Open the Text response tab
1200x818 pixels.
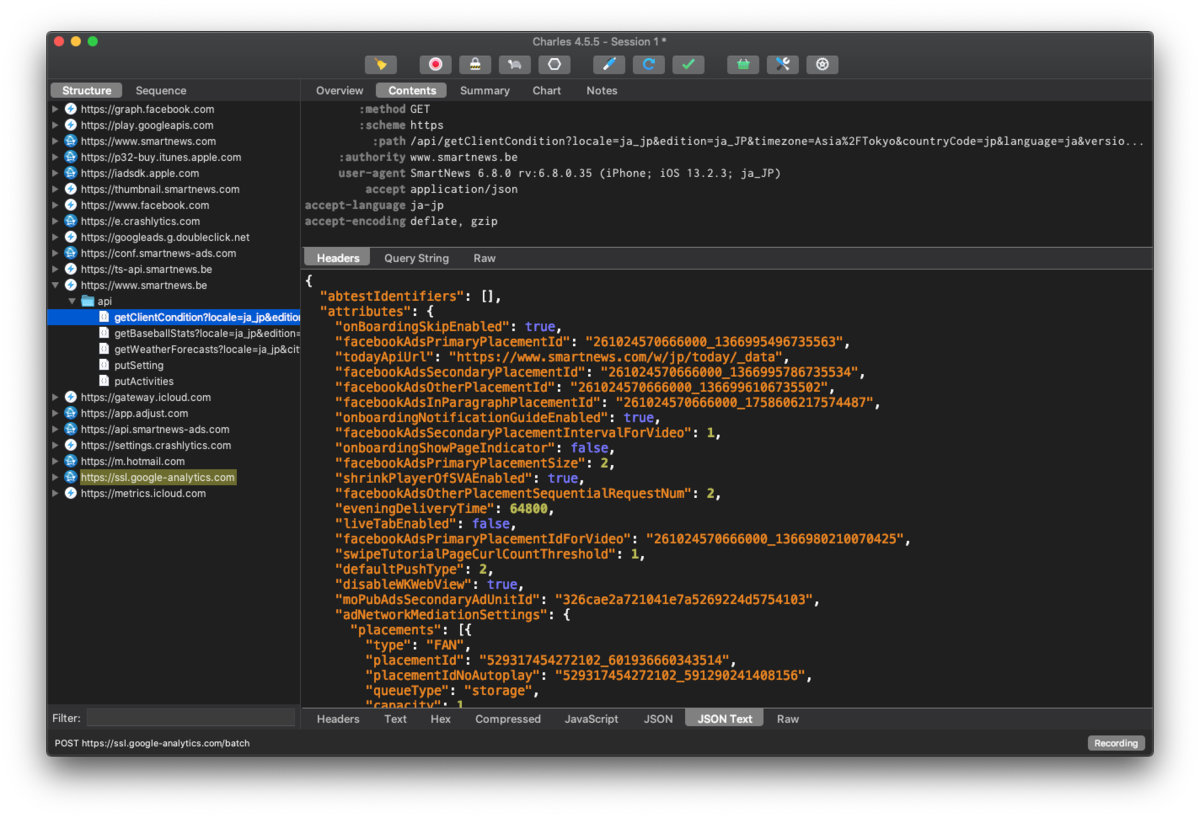pyautogui.click(x=396, y=719)
